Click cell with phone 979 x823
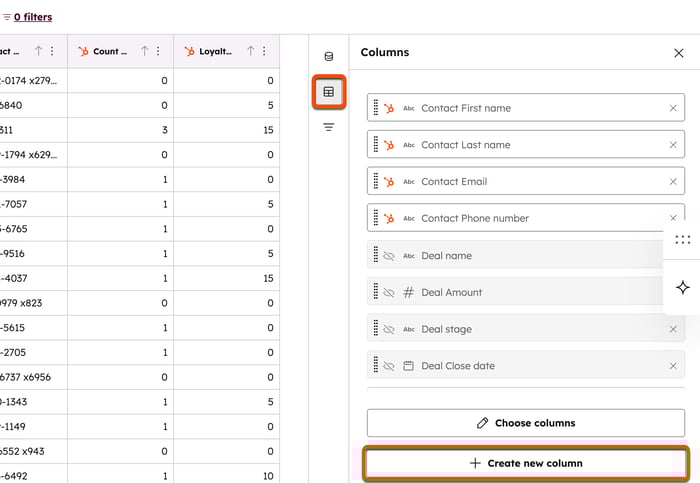This screenshot has height=483, width=700. pos(33,303)
